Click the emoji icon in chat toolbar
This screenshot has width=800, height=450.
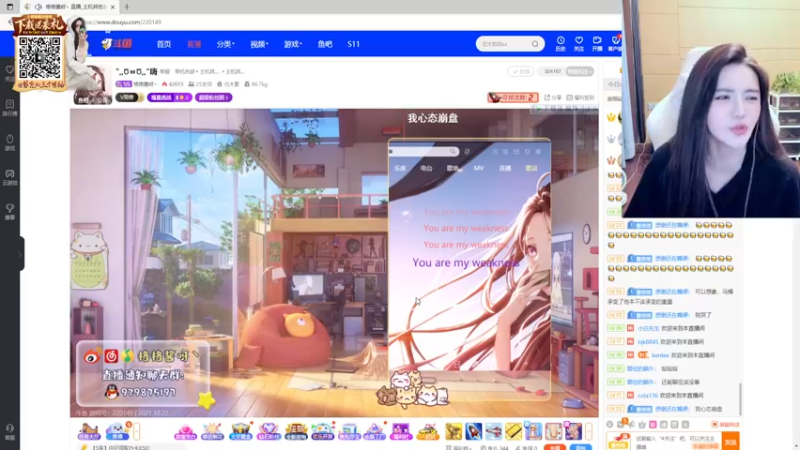610,424
